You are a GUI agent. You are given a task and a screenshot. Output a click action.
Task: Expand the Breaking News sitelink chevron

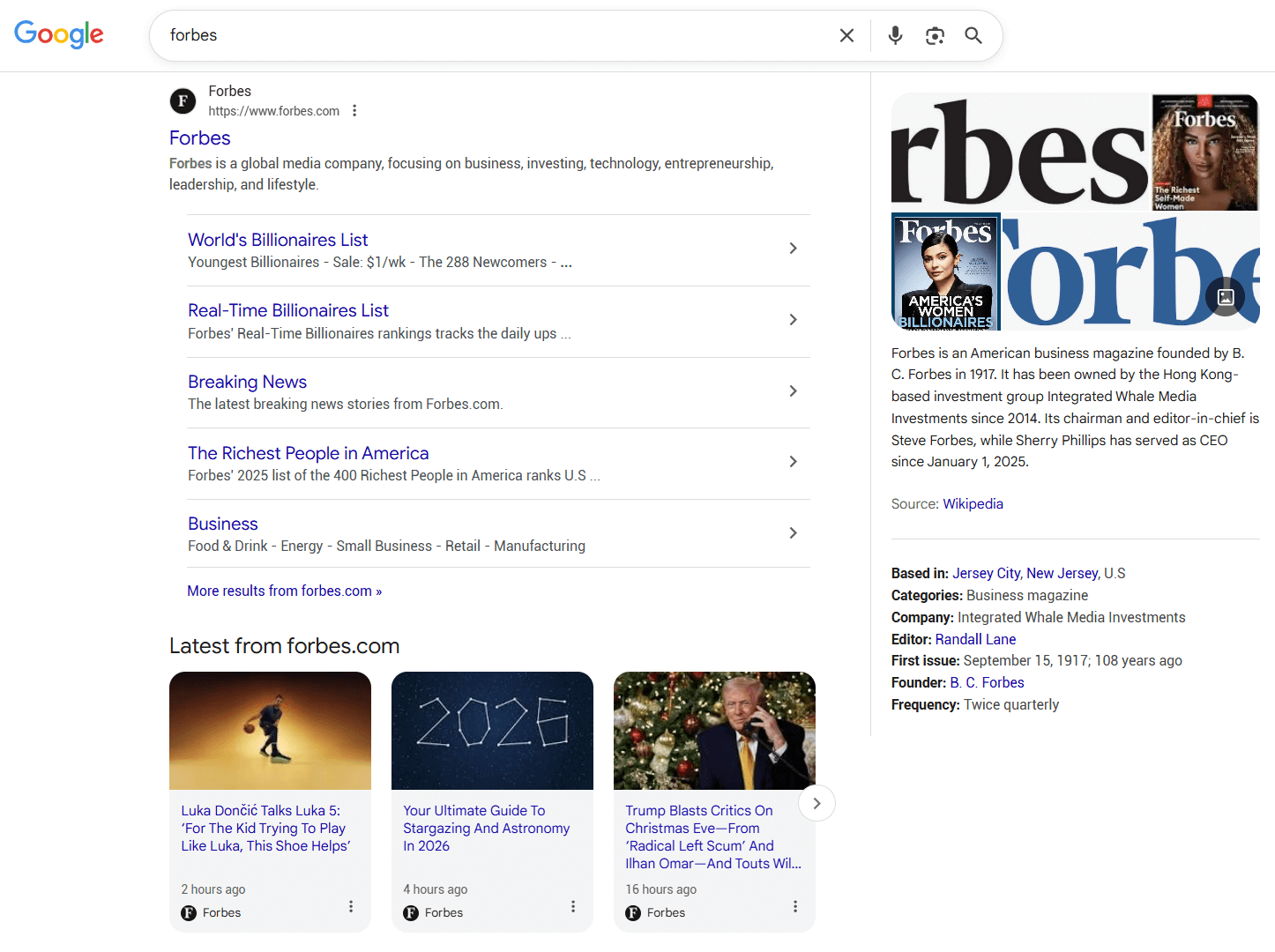(x=793, y=390)
